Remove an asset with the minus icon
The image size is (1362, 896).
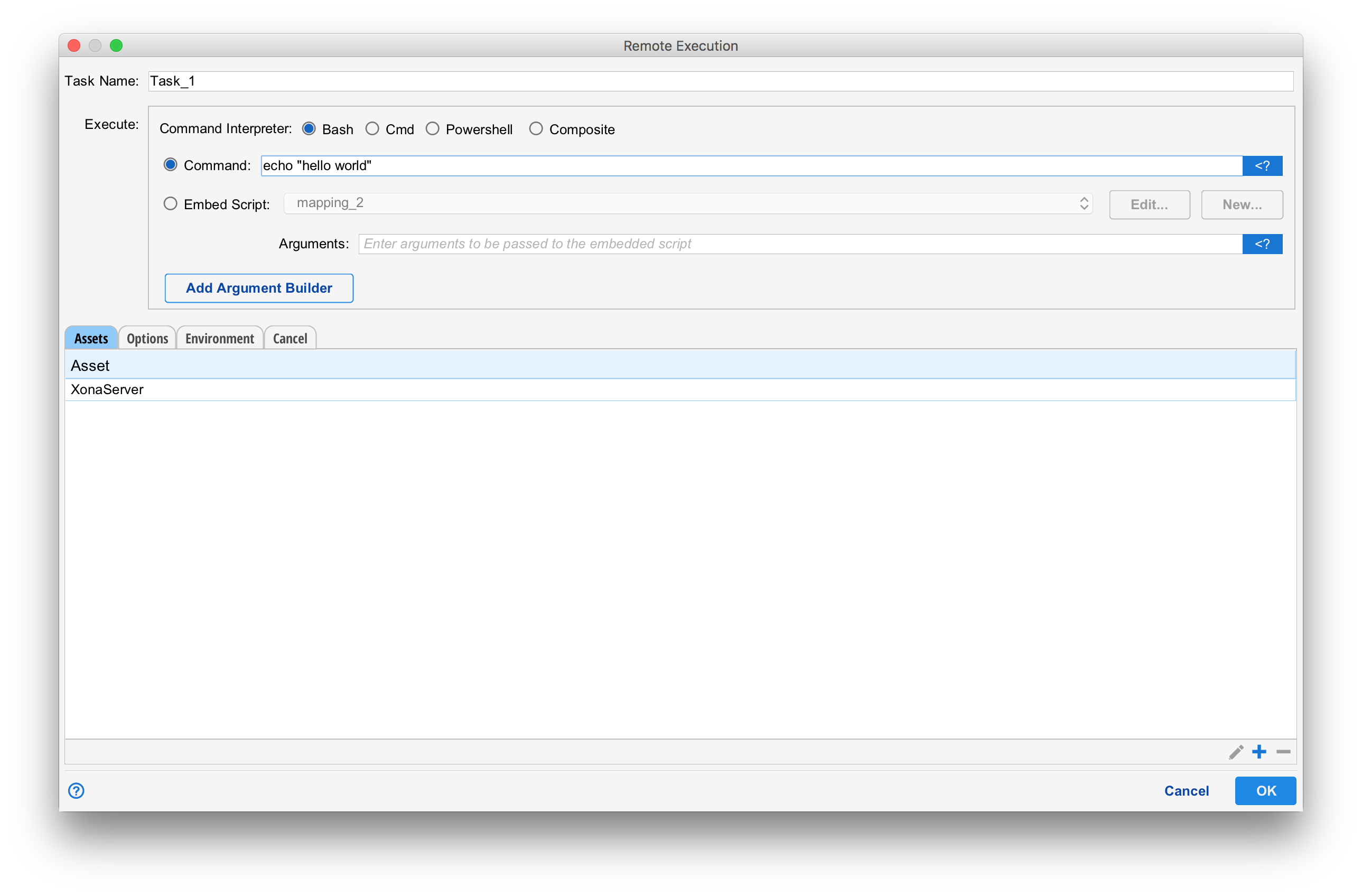click(1283, 752)
